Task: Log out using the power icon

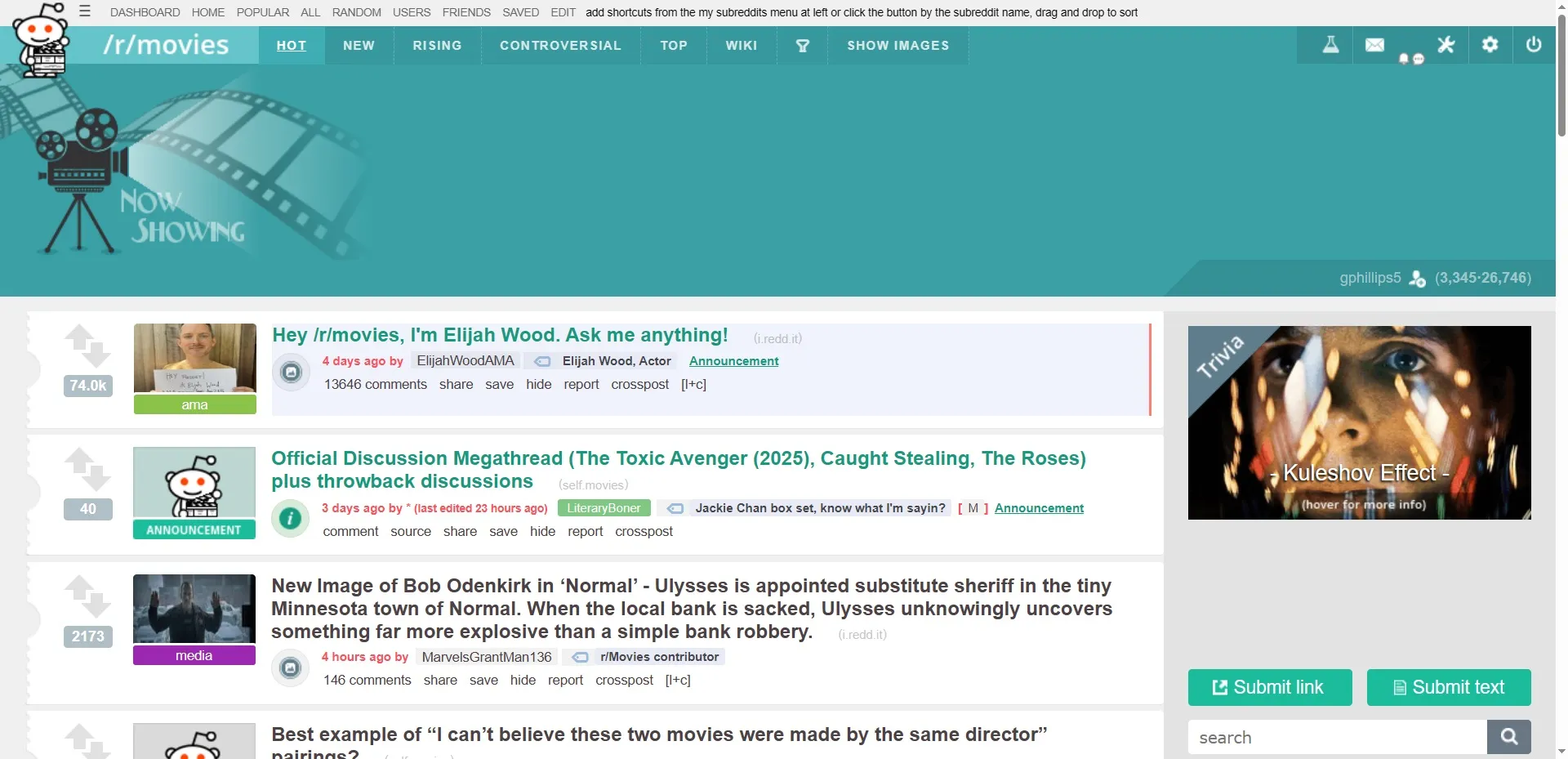Action: (1533, 45)
